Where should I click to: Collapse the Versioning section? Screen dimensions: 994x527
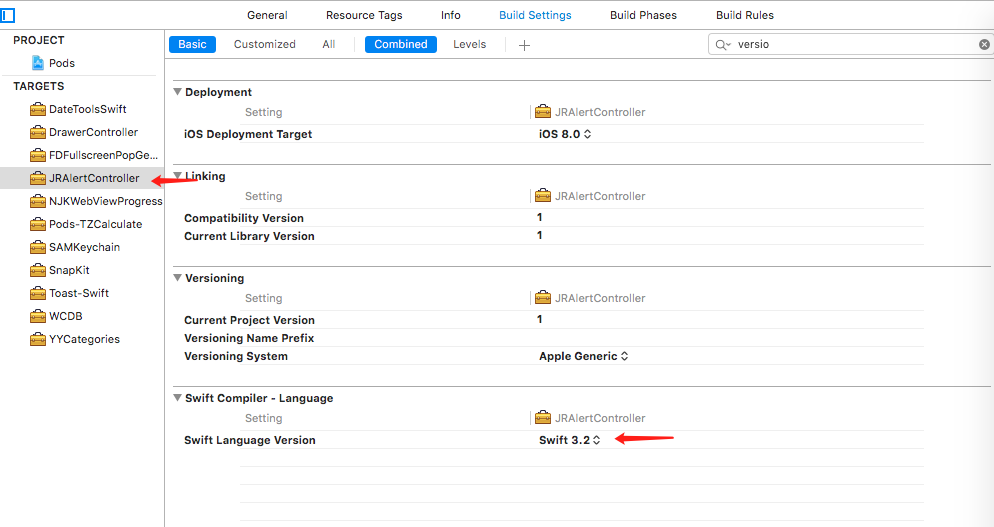point(178,278)
